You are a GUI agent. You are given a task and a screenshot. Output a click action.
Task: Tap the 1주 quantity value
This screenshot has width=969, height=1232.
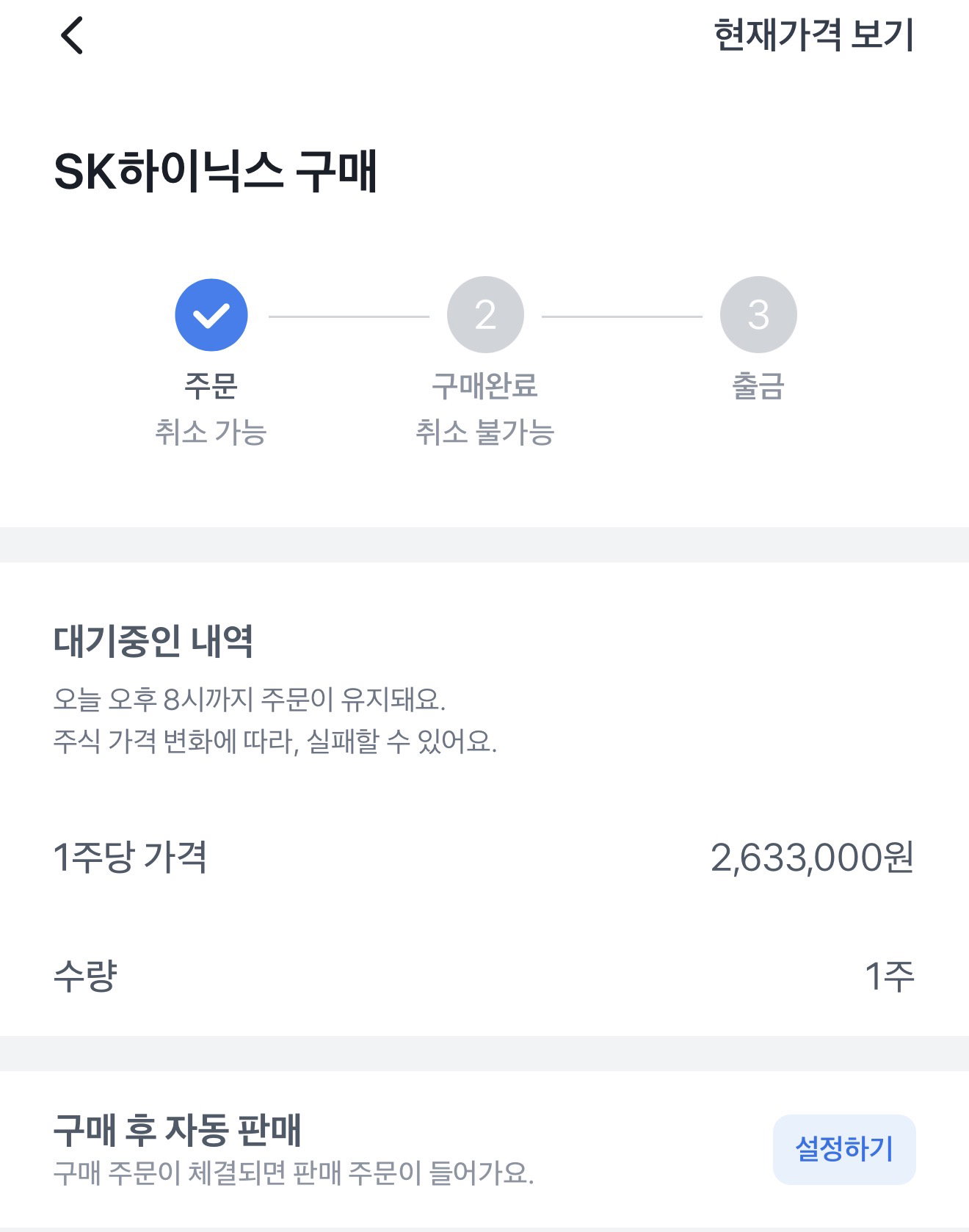[x=889, y=976]
